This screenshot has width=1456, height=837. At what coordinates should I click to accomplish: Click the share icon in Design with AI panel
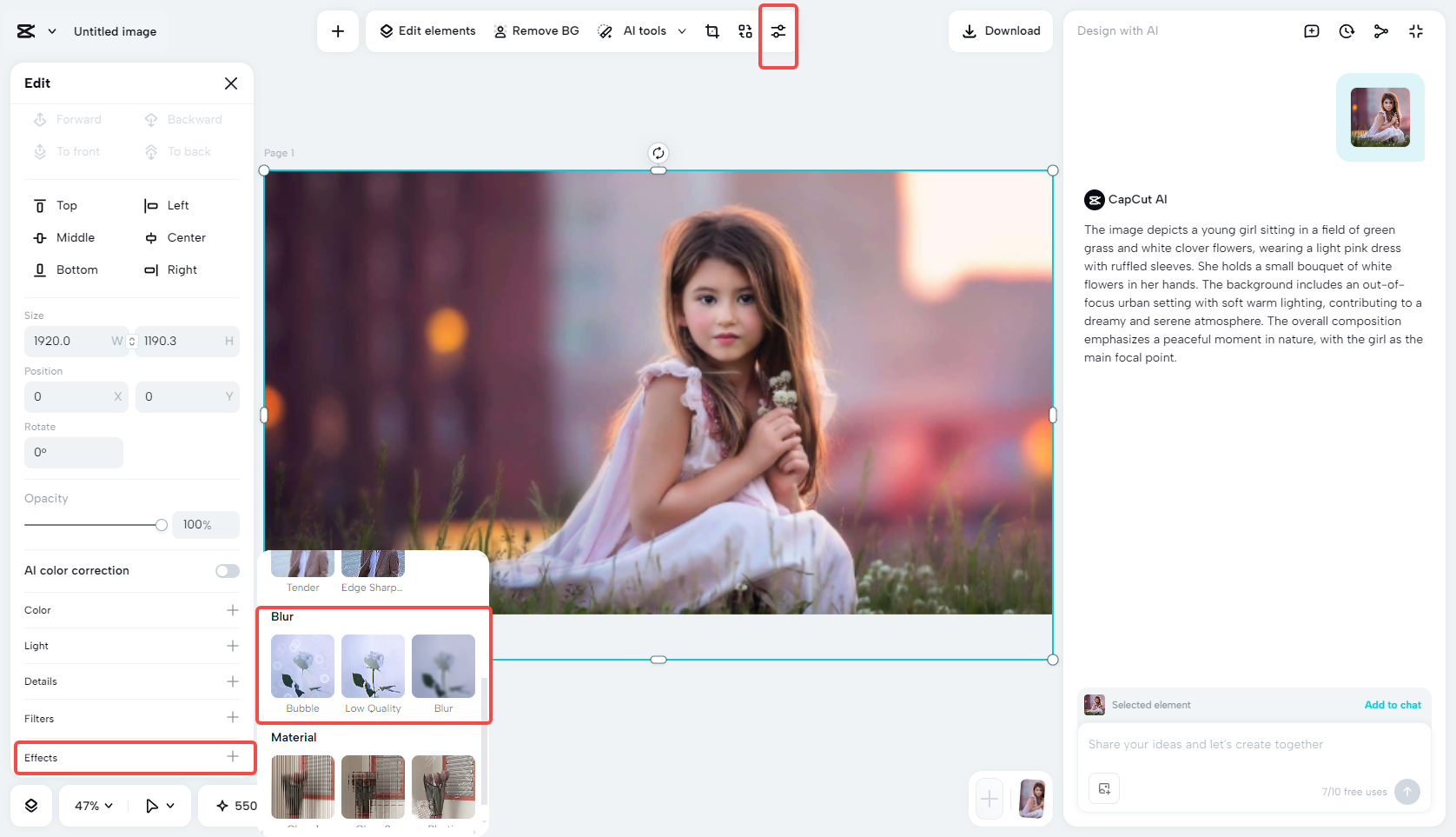click(x=1380, y=30)
